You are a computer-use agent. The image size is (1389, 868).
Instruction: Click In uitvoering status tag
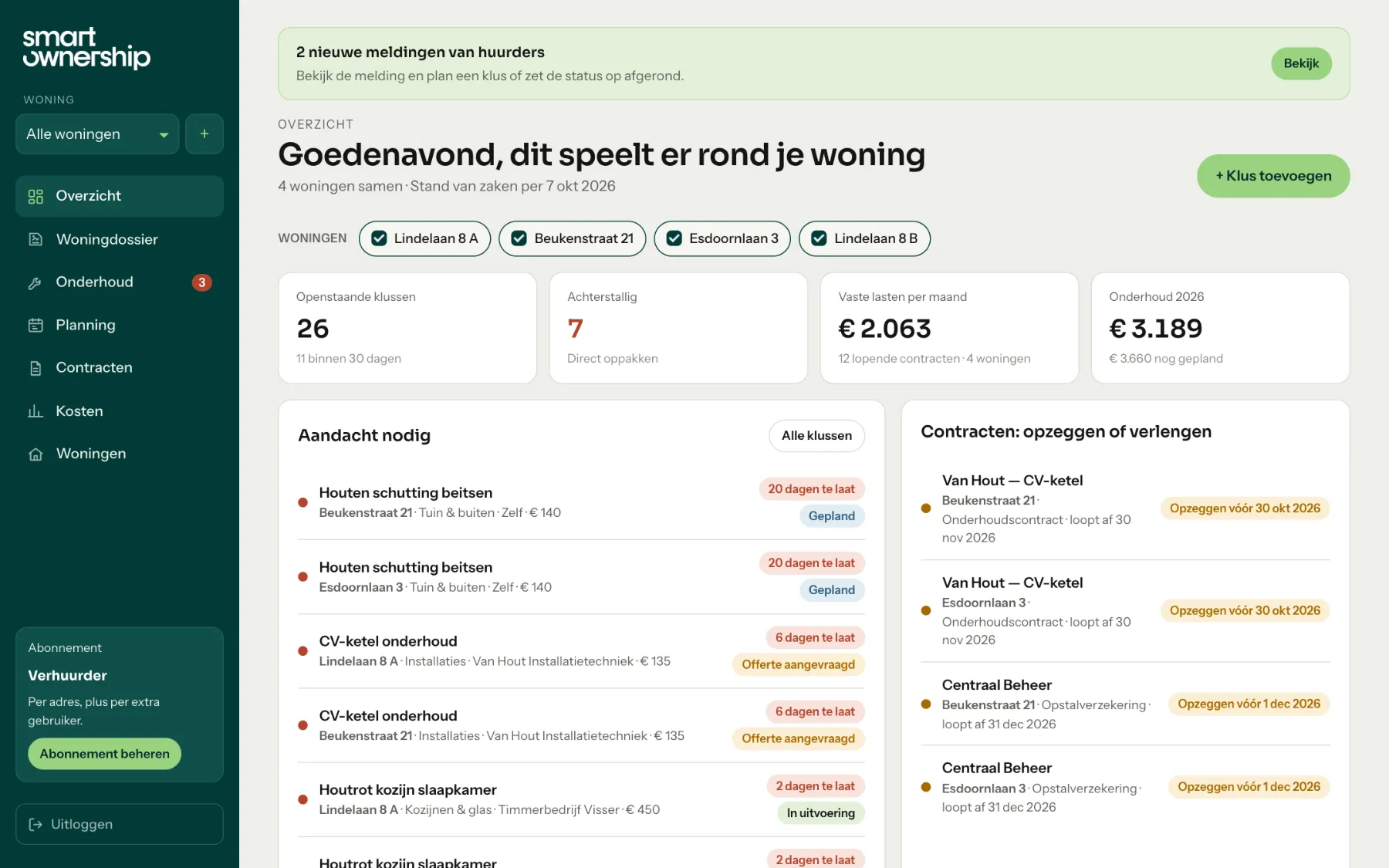(821, 813)
